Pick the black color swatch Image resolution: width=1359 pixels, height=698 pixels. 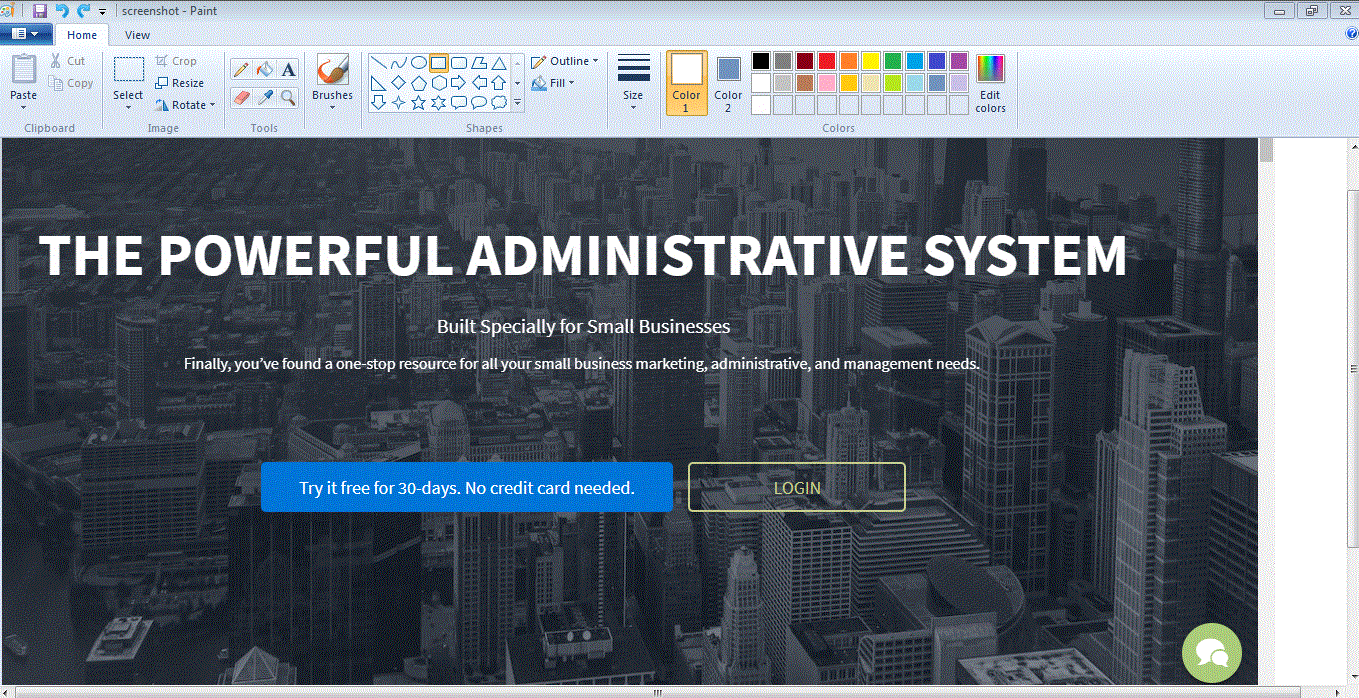(761, 61)
